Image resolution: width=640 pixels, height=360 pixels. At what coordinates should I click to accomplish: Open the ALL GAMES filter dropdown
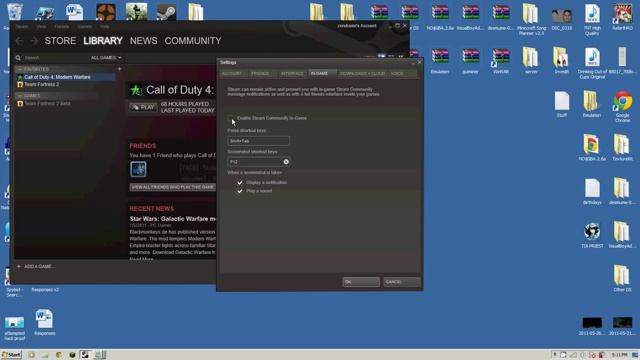tap(106, 58)
